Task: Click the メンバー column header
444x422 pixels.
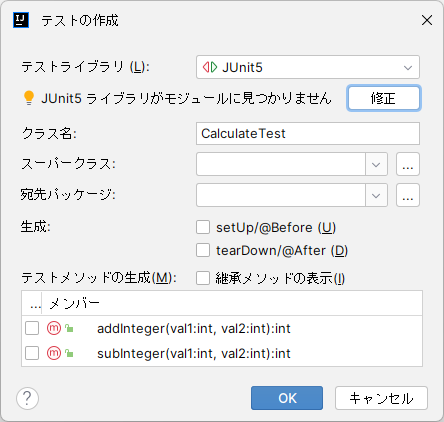Action: [232, 303]
